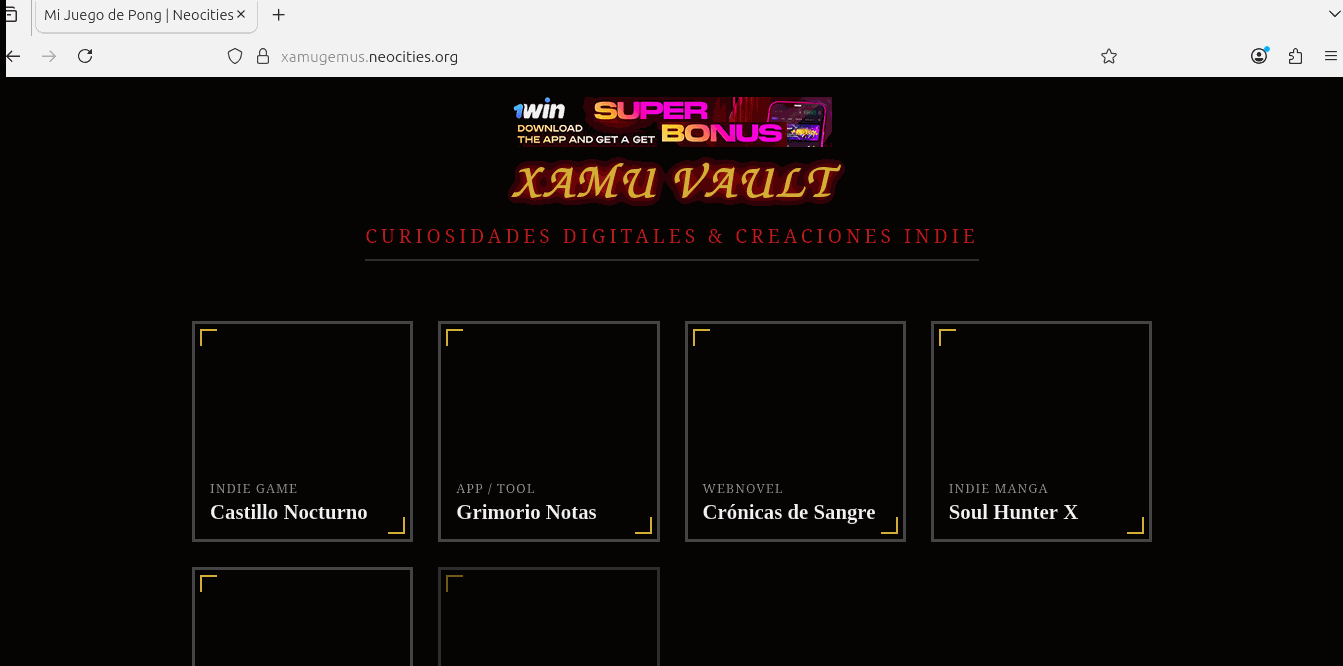The height and width of the screenshot is (666, 1343).
Task: Select the Mi Juego de Pong tab
Action: coord(146,15)
